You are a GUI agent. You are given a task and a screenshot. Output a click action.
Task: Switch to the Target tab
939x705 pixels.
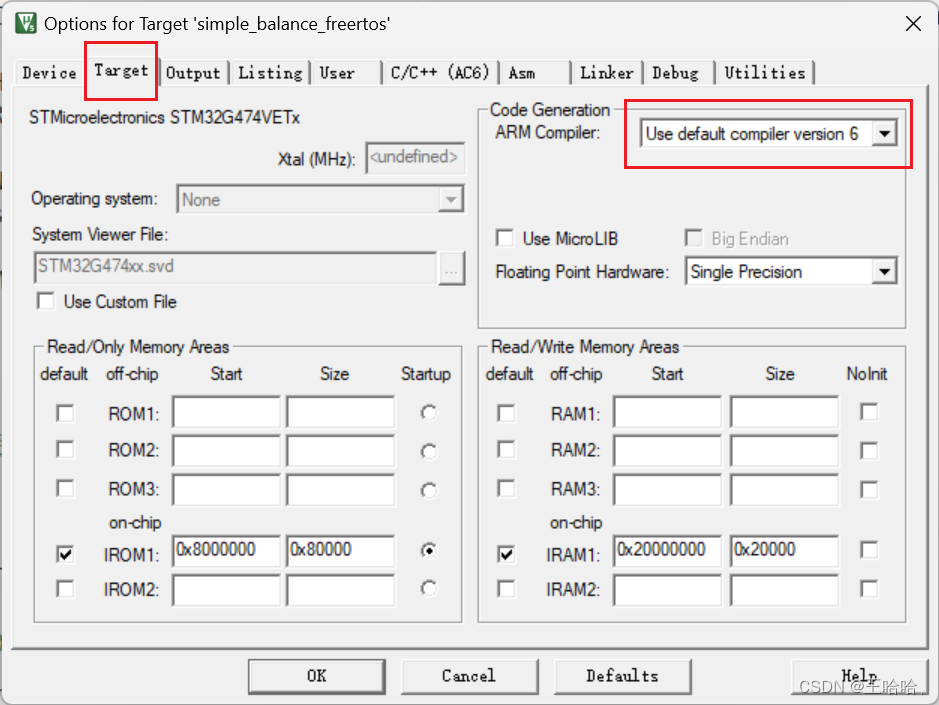point(121,71)
